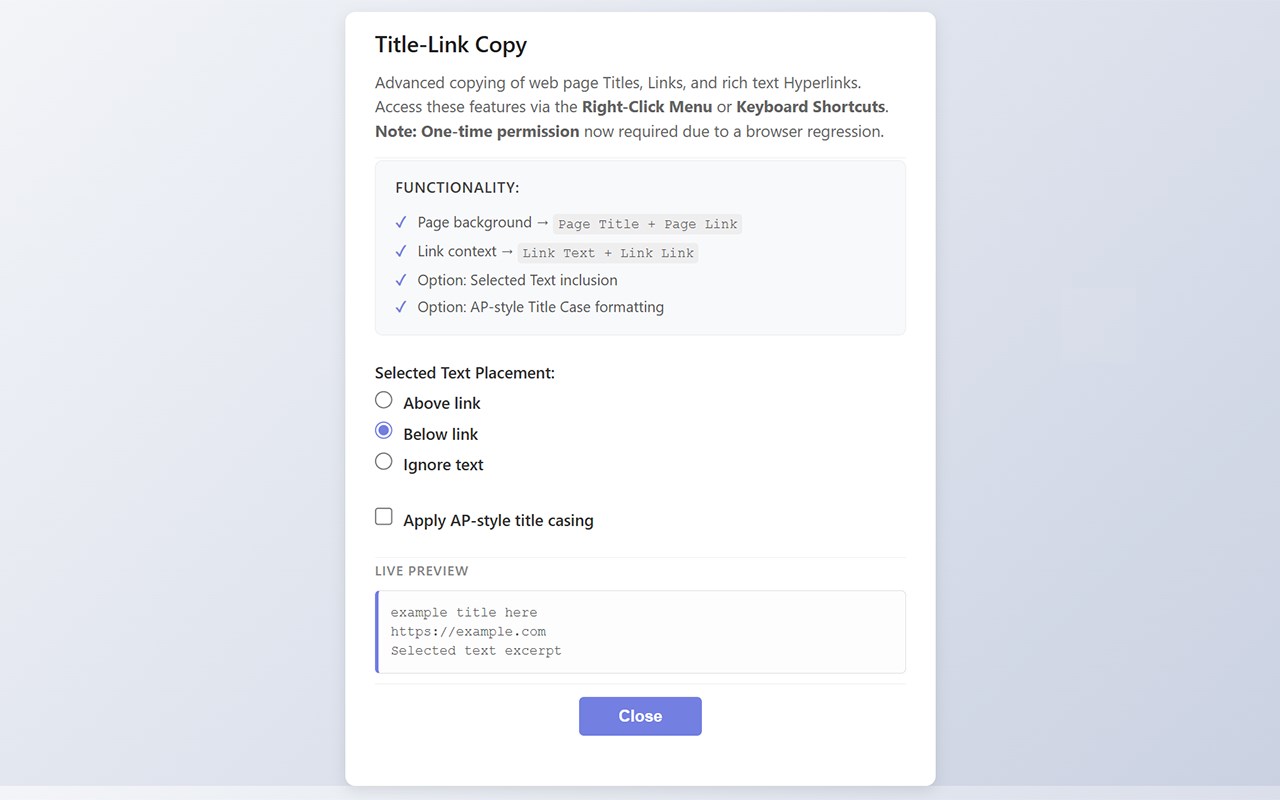Click the One-time permission note text

coord(477,131)
